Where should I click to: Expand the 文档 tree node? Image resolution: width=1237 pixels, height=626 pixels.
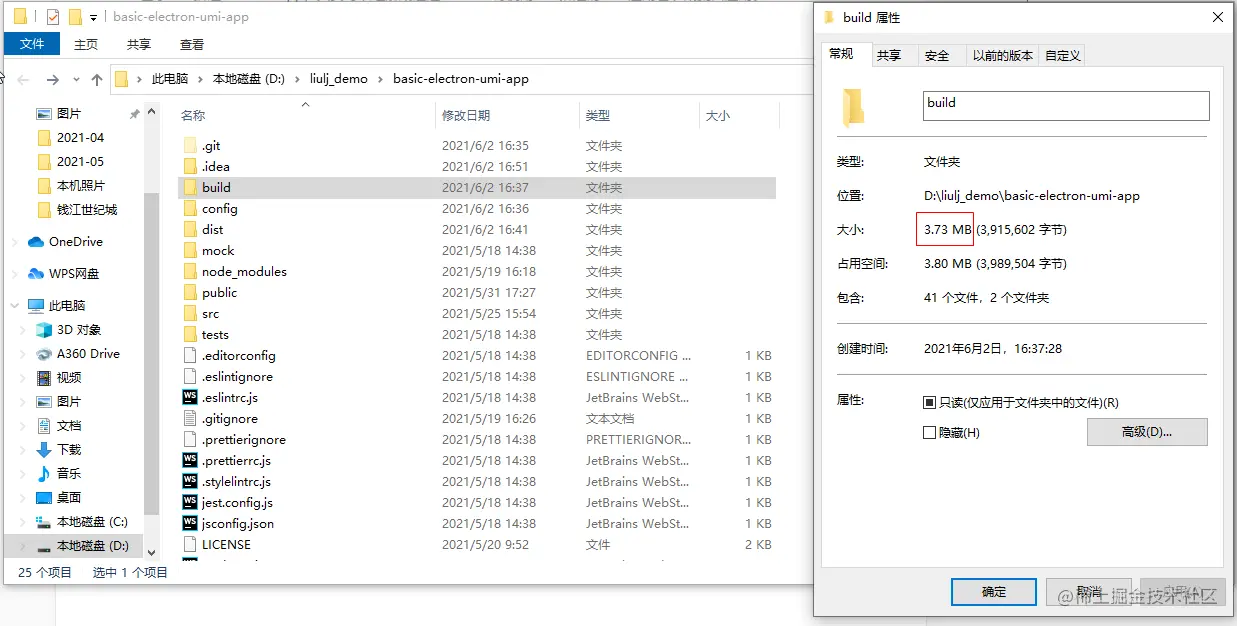point(25,426)
